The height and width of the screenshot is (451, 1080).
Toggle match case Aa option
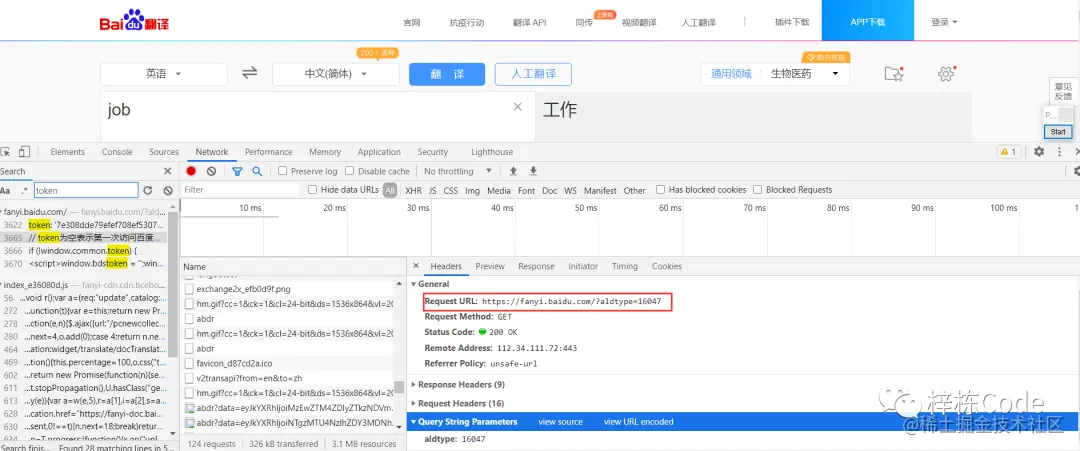5,191
